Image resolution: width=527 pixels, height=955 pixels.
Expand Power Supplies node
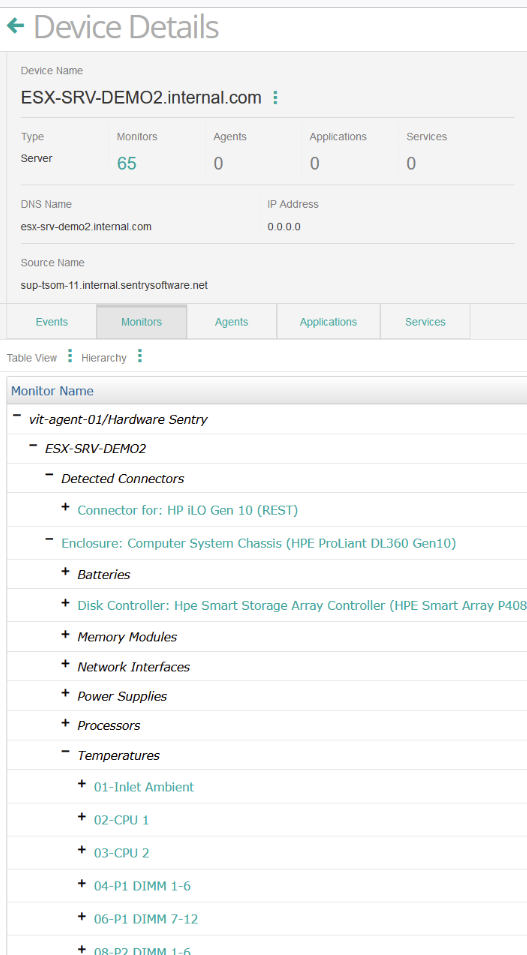pyautogui.click(x=65, y=693)
